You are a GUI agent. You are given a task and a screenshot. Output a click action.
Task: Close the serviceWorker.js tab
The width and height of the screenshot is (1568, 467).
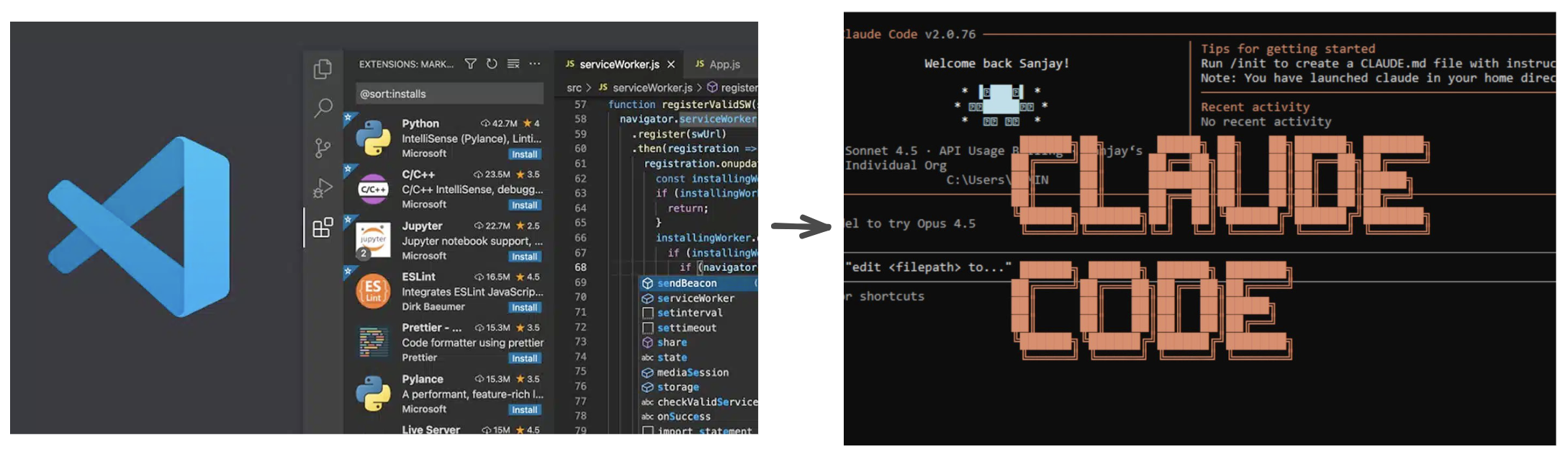pos(671,64)
